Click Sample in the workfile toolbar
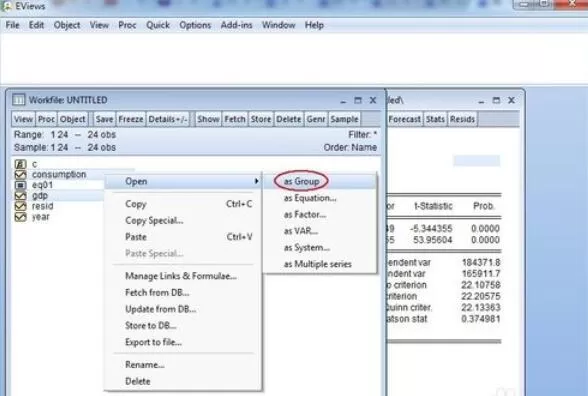Image resolution: width=588 pixels, height=396 pixels. coord(344,119)
